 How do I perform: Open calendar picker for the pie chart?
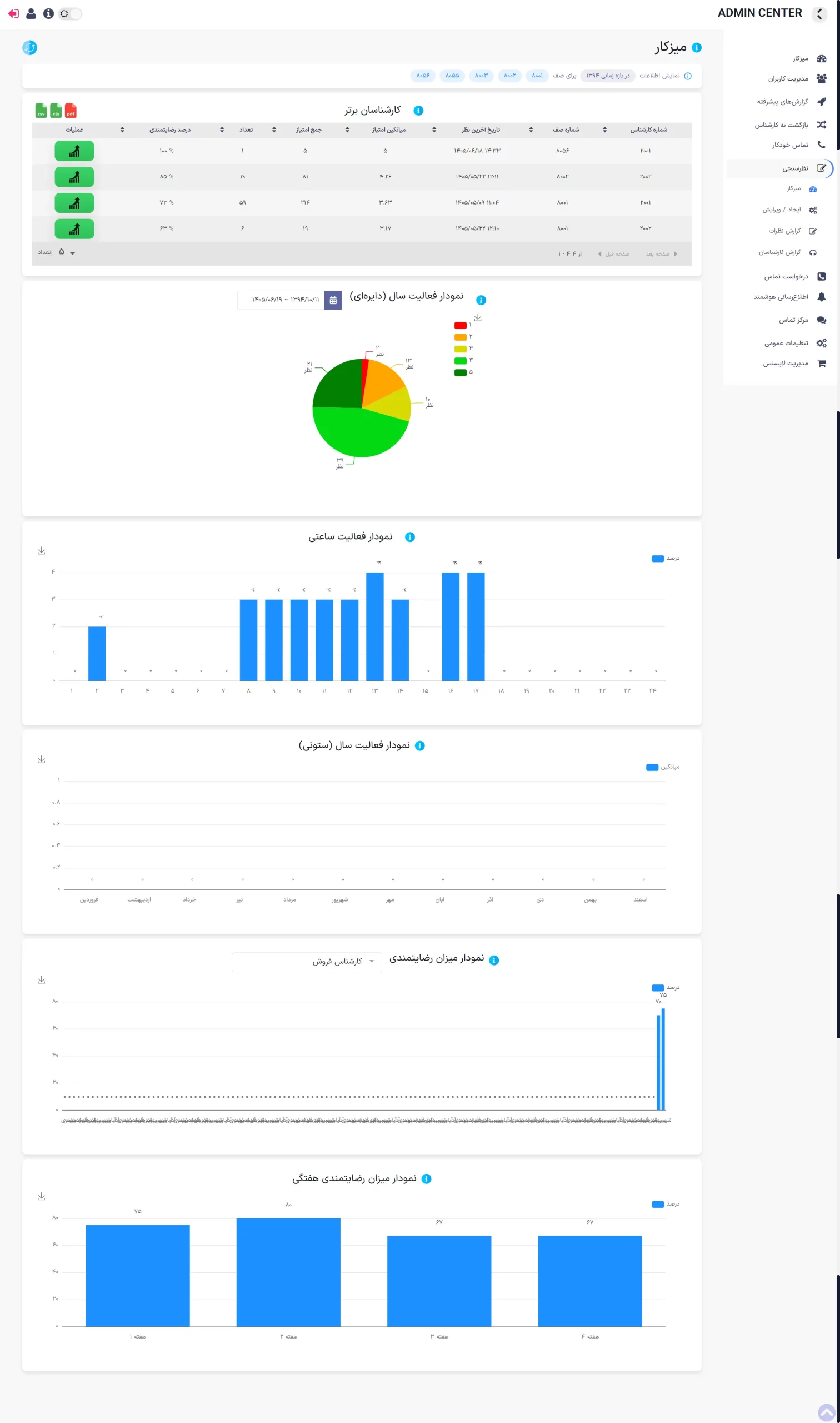click(x=333, y=300)
